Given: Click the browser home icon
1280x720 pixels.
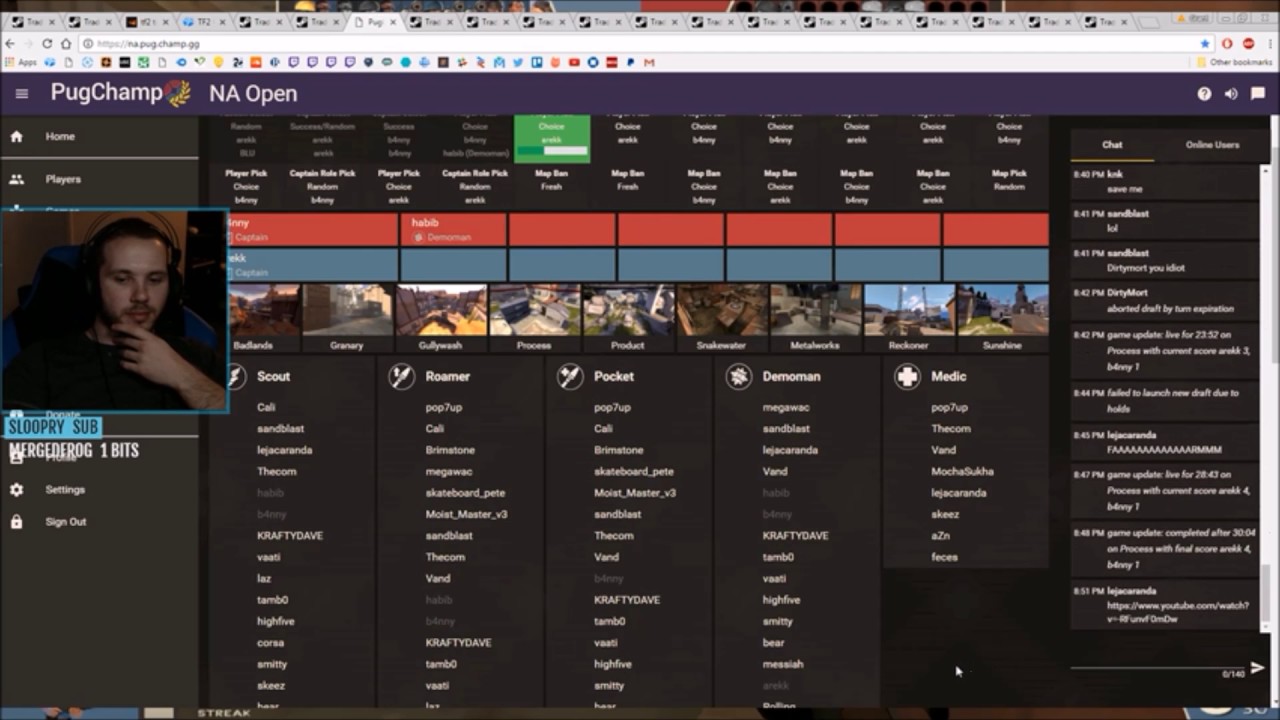Looking at the screenshot, I should click(x=66, y=44).
